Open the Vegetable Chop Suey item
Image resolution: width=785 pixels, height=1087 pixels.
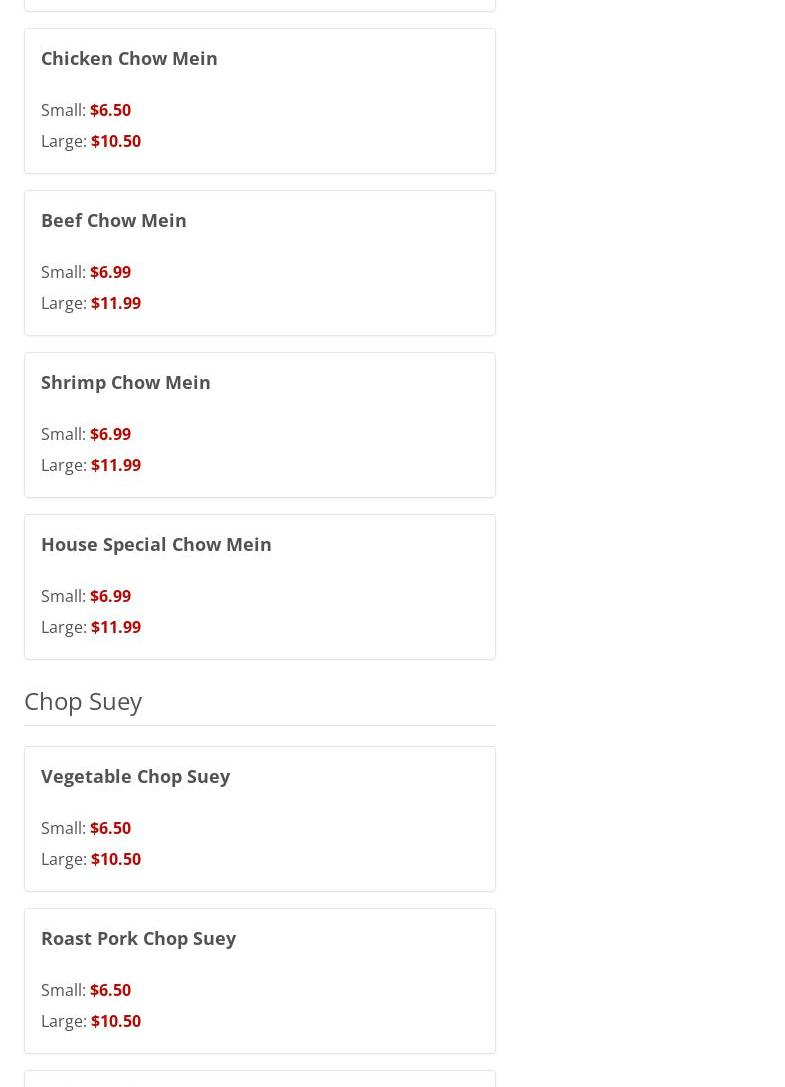click(x=135, y=776)
